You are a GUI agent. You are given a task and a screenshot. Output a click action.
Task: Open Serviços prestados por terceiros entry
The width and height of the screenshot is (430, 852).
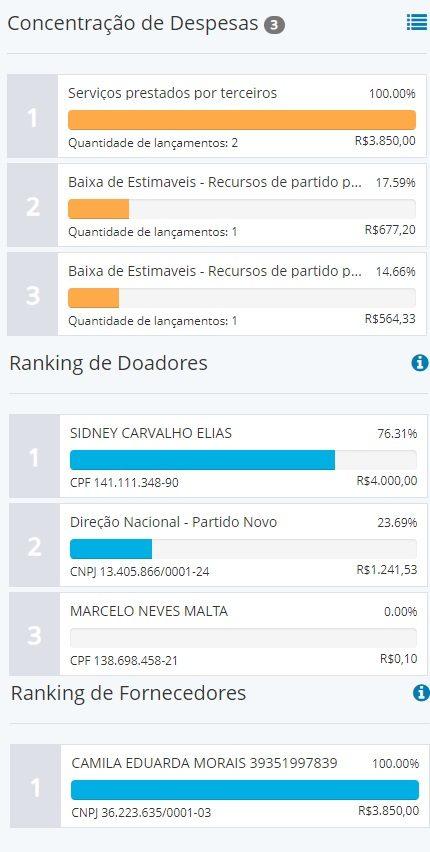(x=242, y=116)
